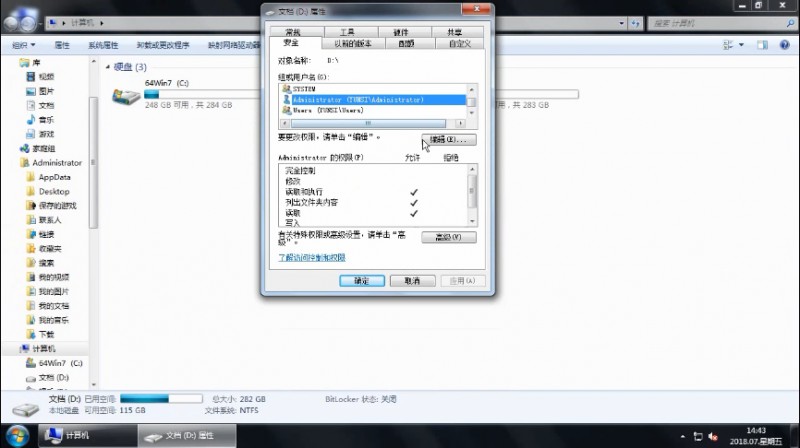Select the 计算机 computer icon in sidebar
The height and width of the screenshot is (448, 800).
[24, 349]
